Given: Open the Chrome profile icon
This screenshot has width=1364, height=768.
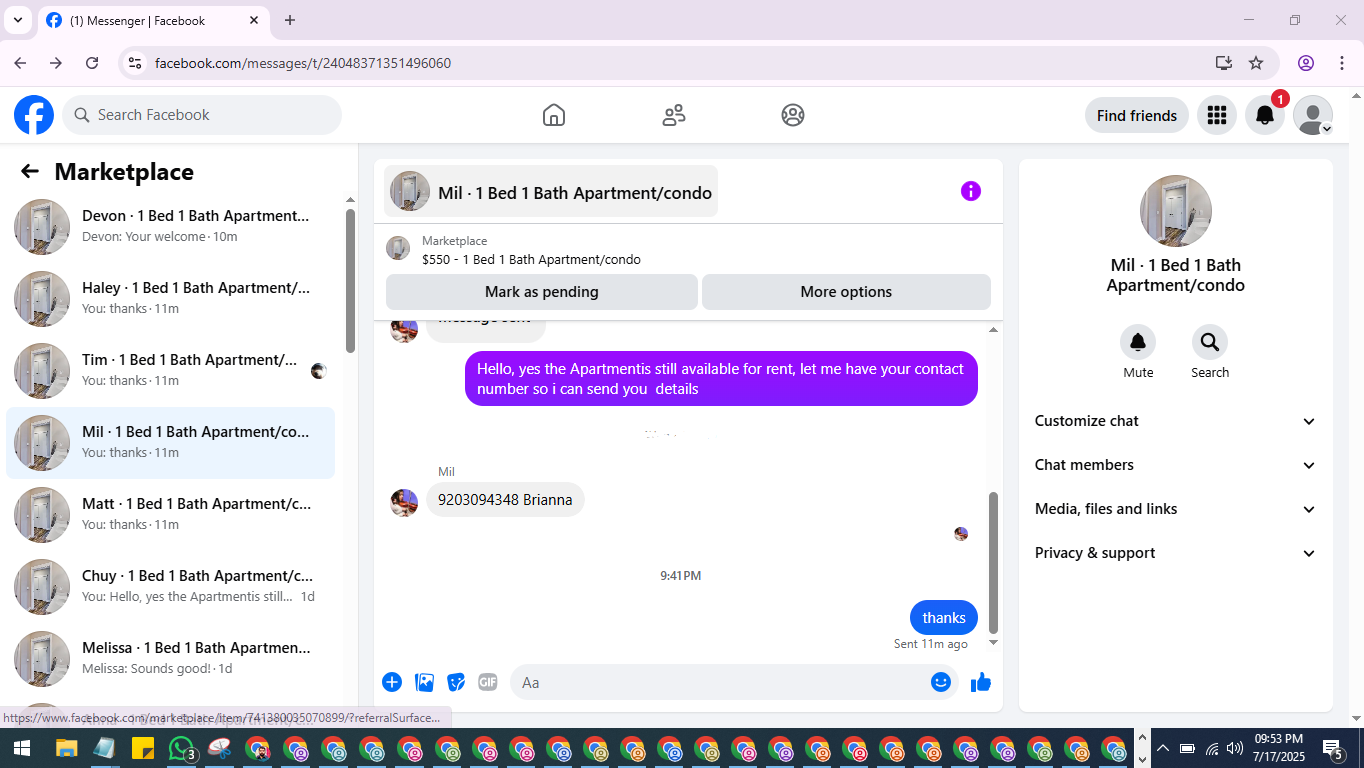Looking at the screenshot, I should pyautogui.click(x=1306, y=63).
